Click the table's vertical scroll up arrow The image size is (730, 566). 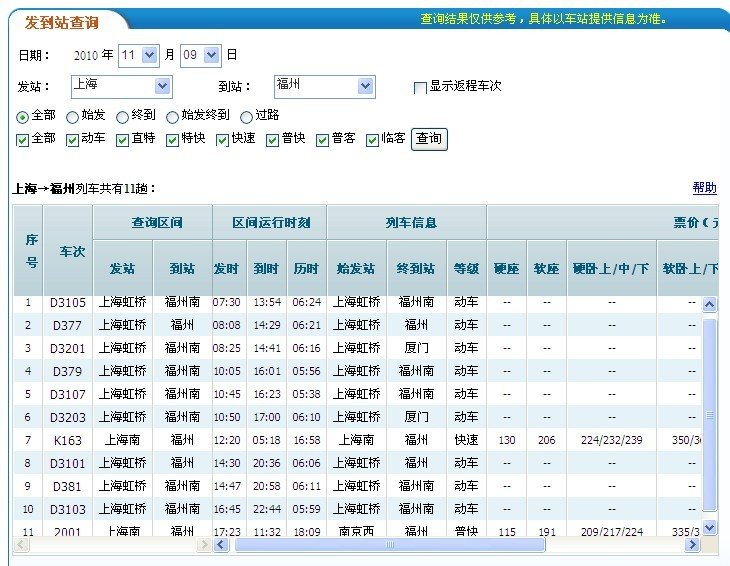(709, 304)
